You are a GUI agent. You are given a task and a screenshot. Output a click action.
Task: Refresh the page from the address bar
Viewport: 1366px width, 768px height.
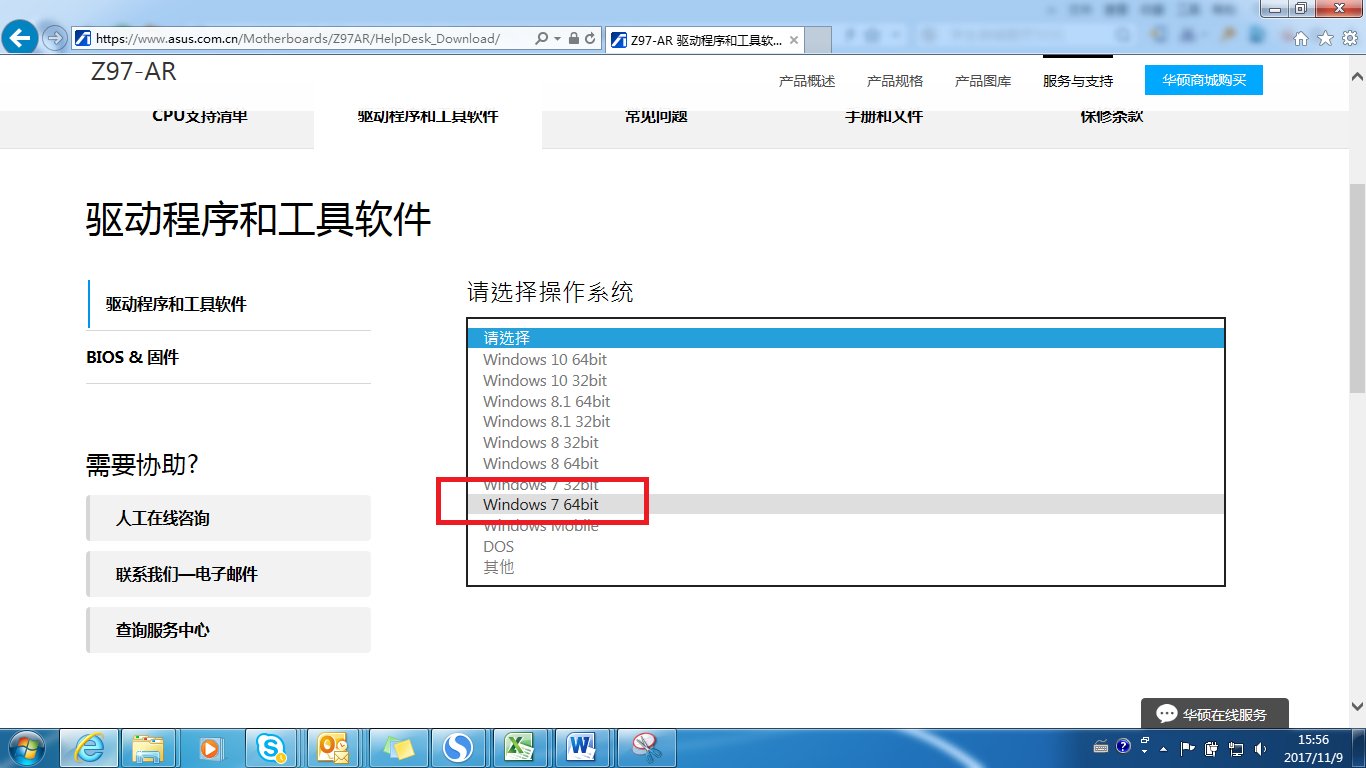[x=591, y=39]
